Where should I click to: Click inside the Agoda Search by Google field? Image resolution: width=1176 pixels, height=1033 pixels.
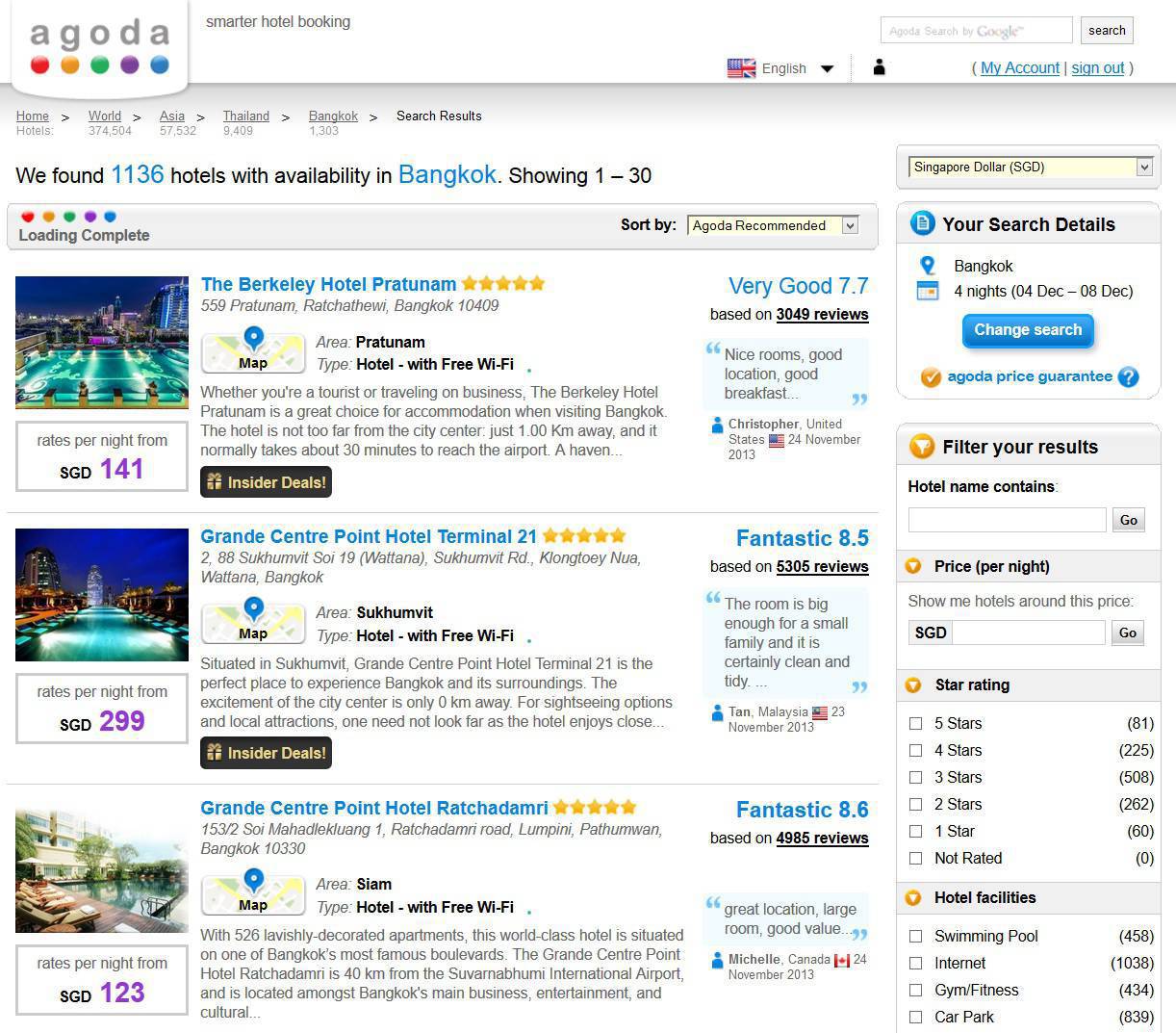[976, 30]
